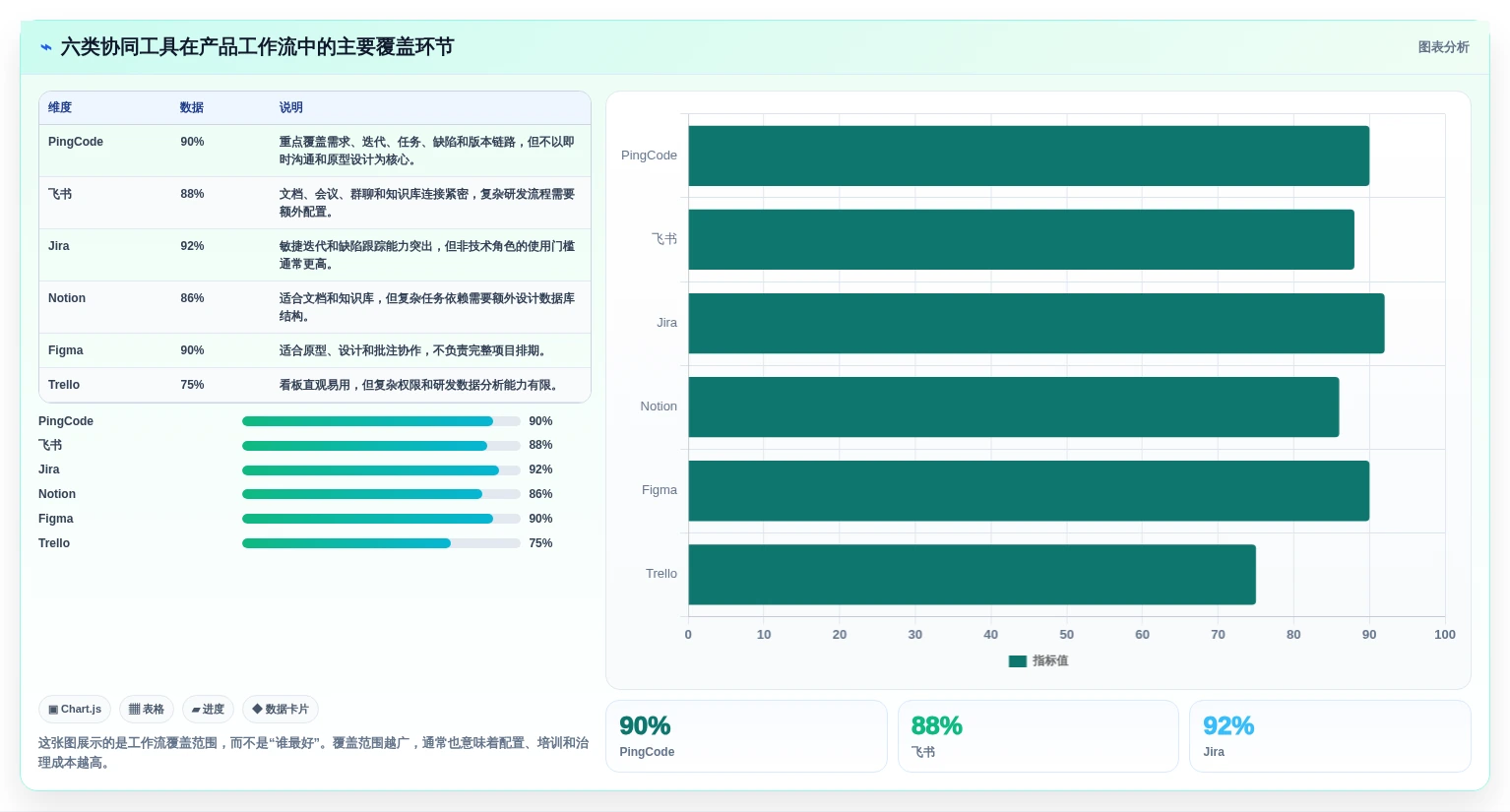Image resolution: width=1510 pixels, height=812 pixels.
Task: Open the 88% 飞书 data card
Action: [x=1038, y=736]
